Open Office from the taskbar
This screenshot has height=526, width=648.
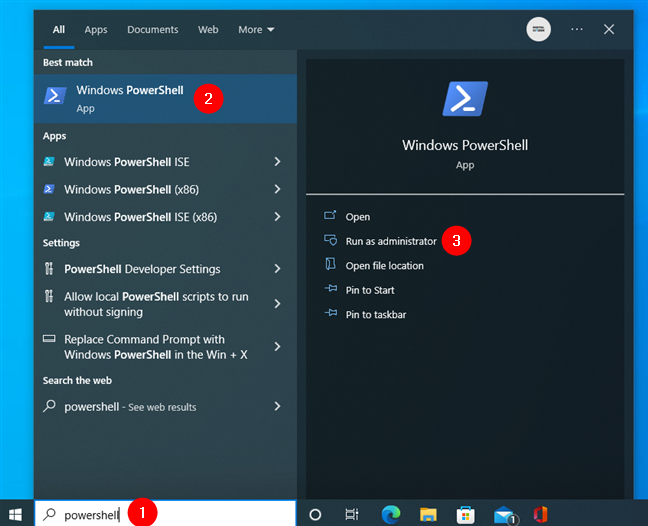(x=541, y=514)
